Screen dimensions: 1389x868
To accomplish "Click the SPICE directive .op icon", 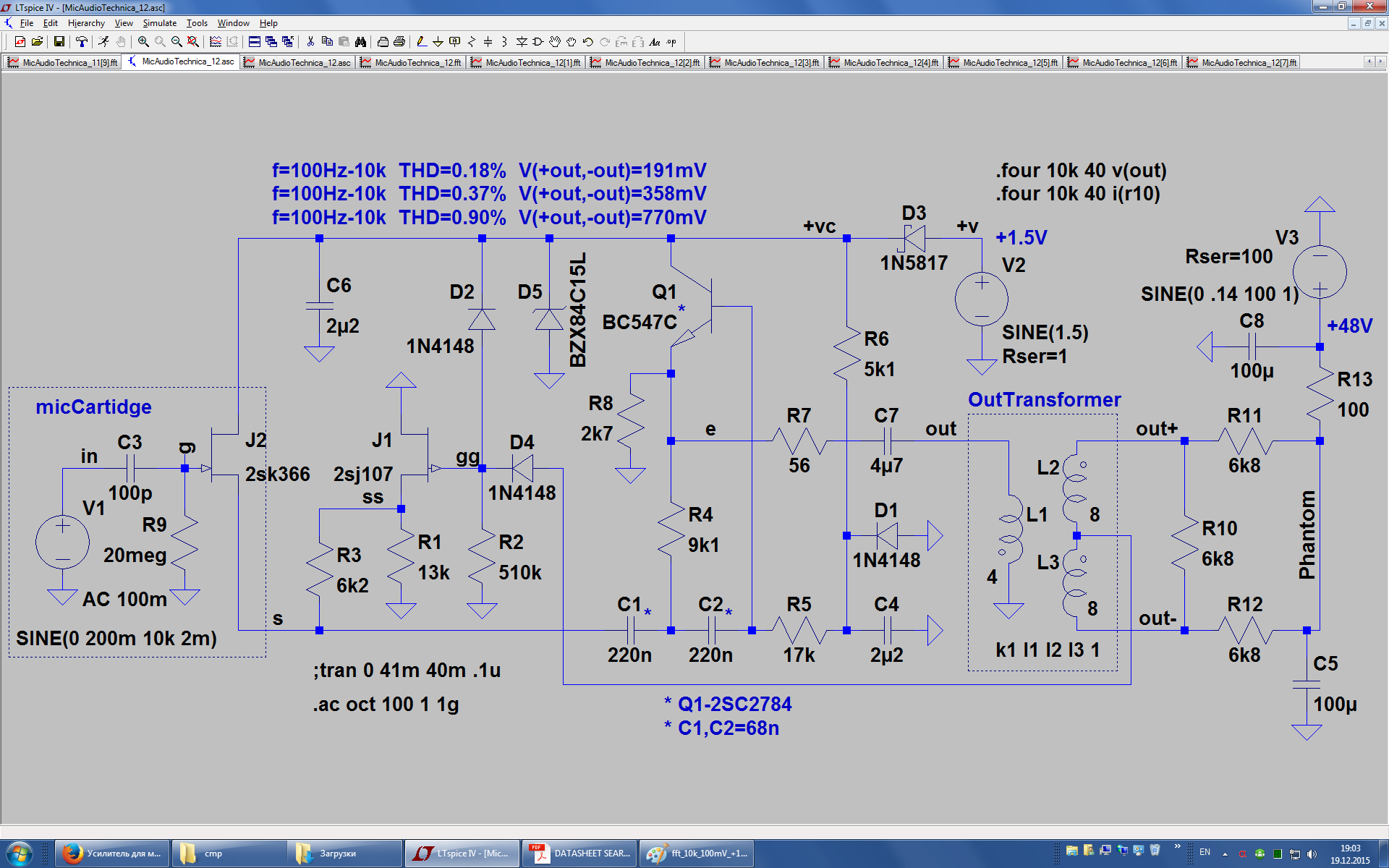I will [672, 42].
